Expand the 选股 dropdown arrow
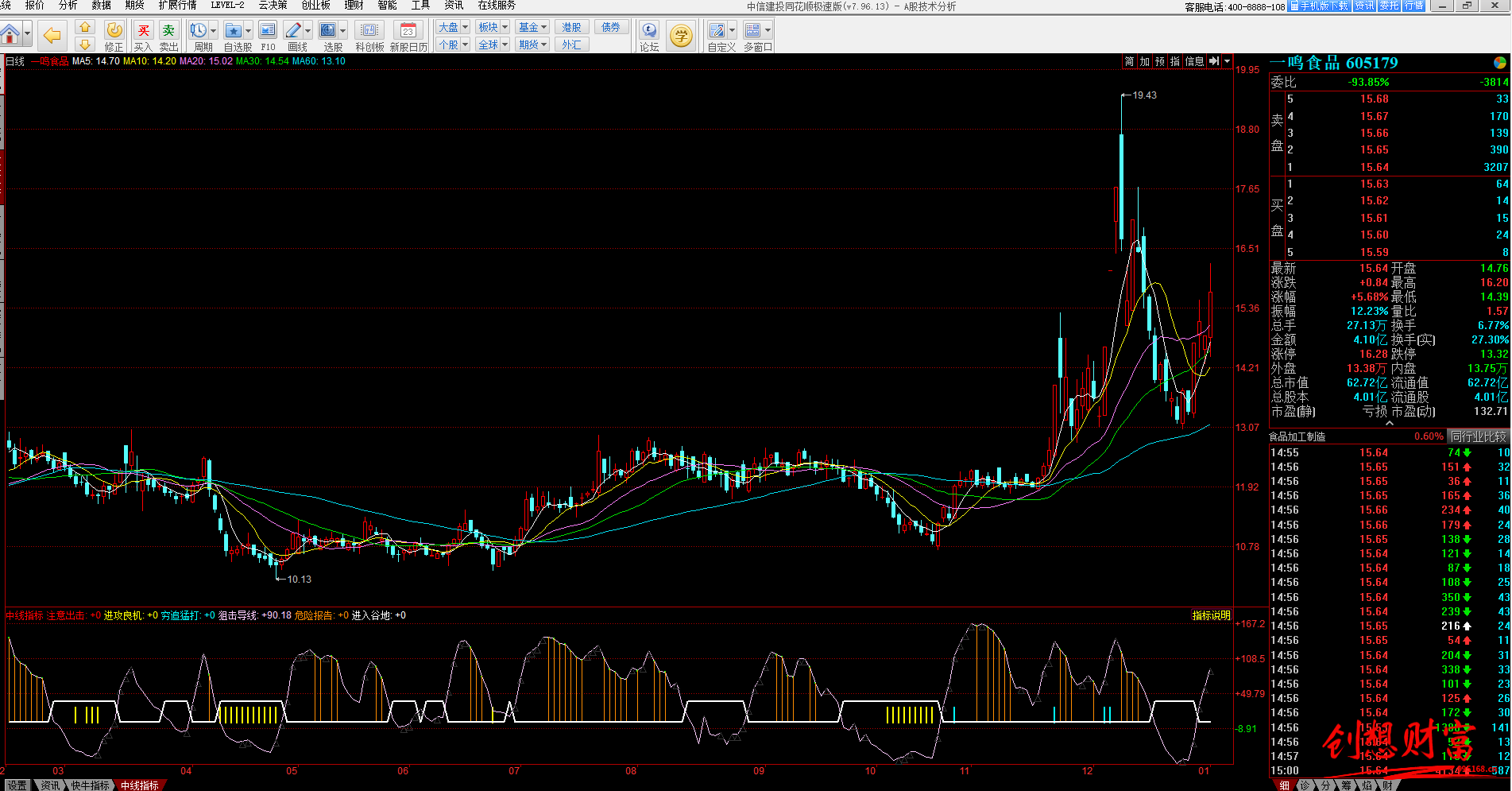Screen dimensions: 1512x791 tap(342, 30)
